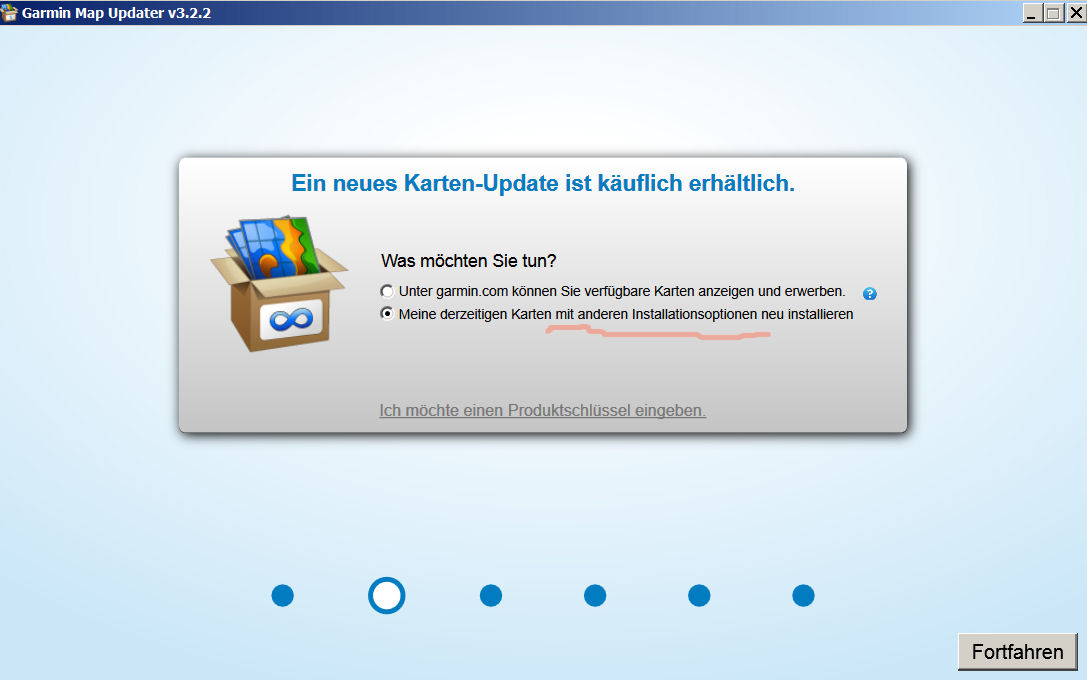The height and width of the screenshot is (680, 1087).
Task: Click the fourth progress step dot
Action: (x=595, y=596)
